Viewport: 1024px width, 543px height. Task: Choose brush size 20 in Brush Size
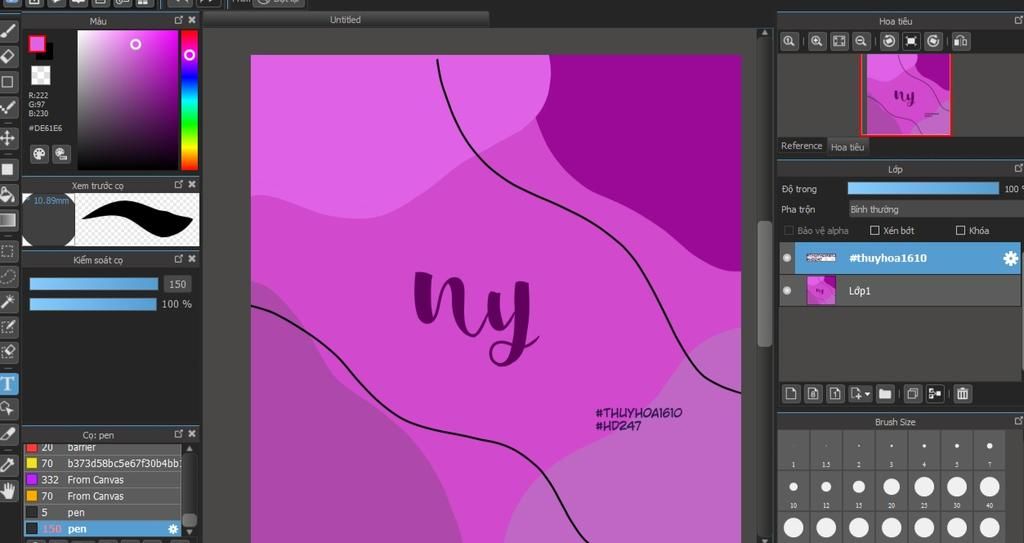pos(891,491)
